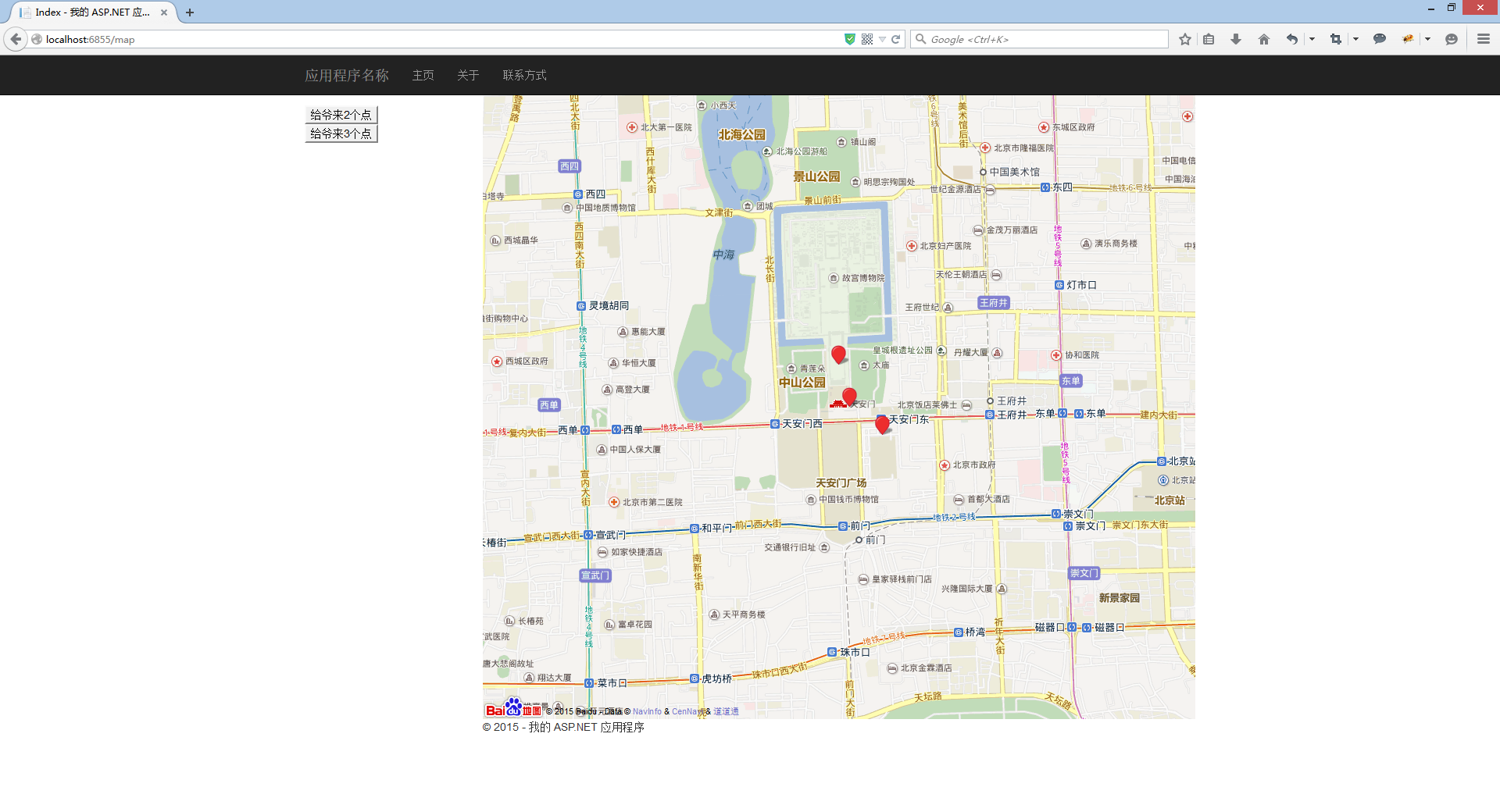This screenshot has height=812, width=1500.
Task: Click the 故宫博物院 label on the map
Action: [x=863, y=278]
